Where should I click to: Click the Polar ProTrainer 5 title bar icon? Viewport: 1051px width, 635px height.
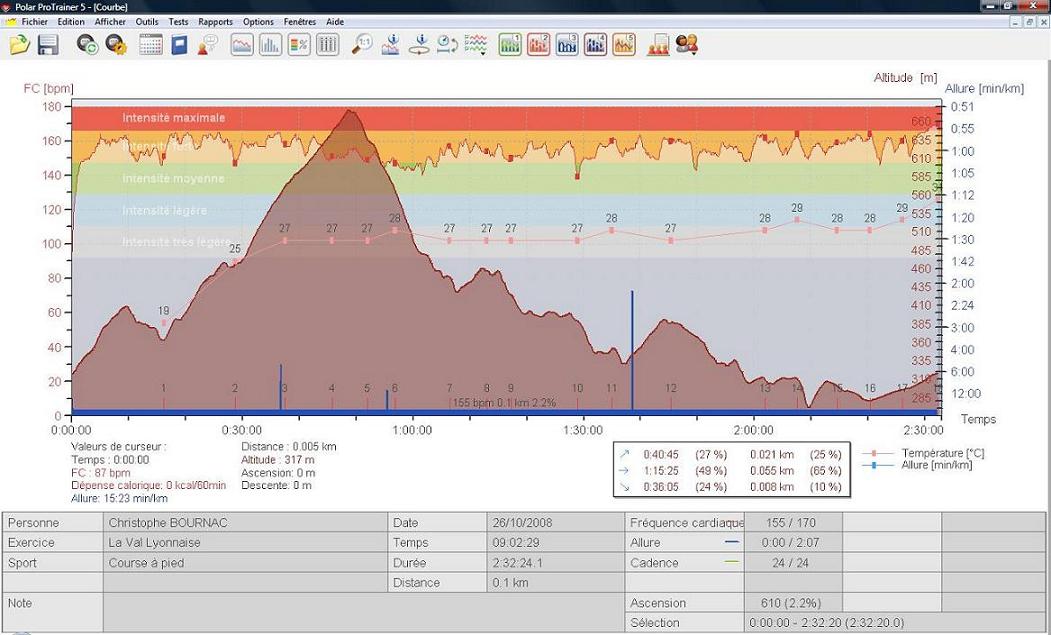coord(7,7)
